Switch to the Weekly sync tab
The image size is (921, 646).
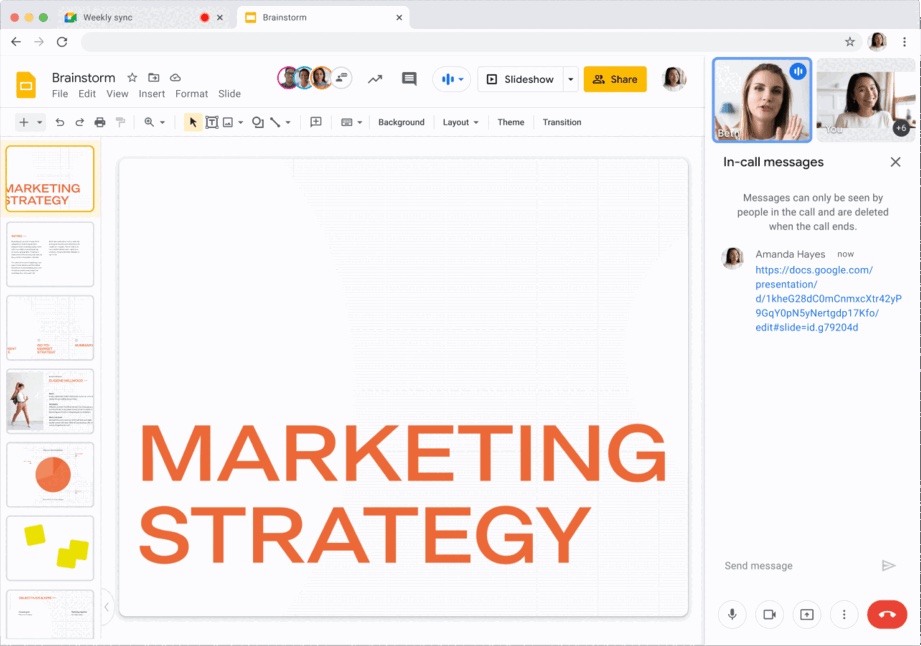click(x=110, y=17)
